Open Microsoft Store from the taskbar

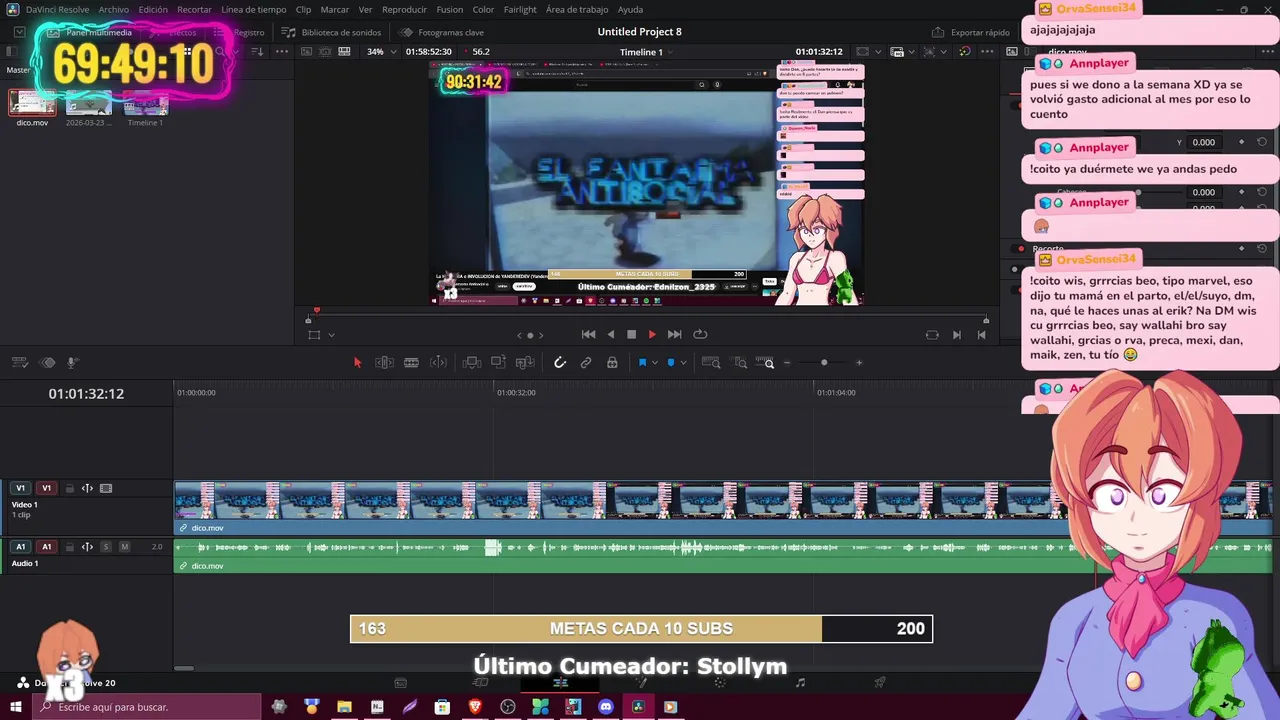(442, 707)
